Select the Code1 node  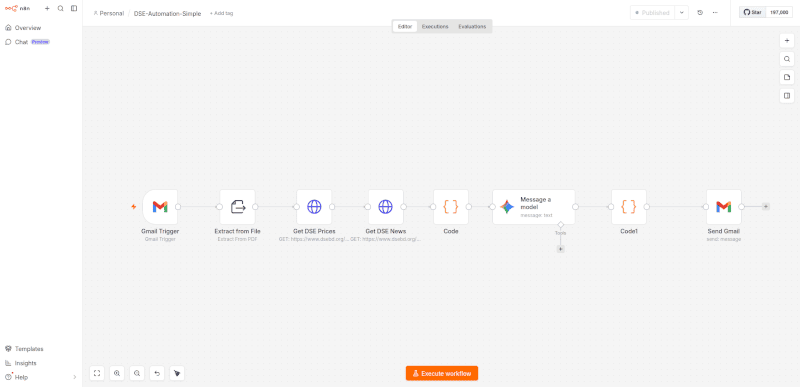[x=629, y=207]
